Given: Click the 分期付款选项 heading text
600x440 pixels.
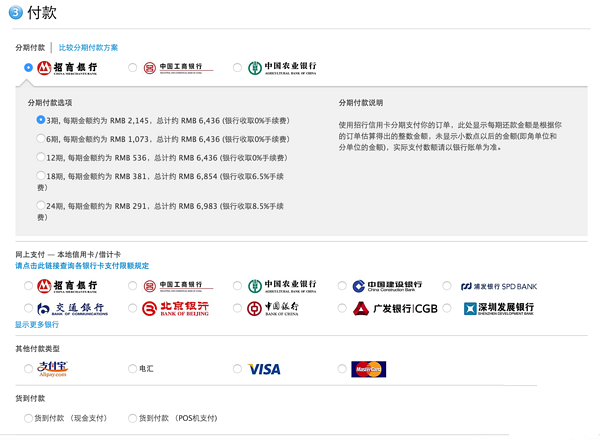Looking at the screenshot, I should pos(50,103).
